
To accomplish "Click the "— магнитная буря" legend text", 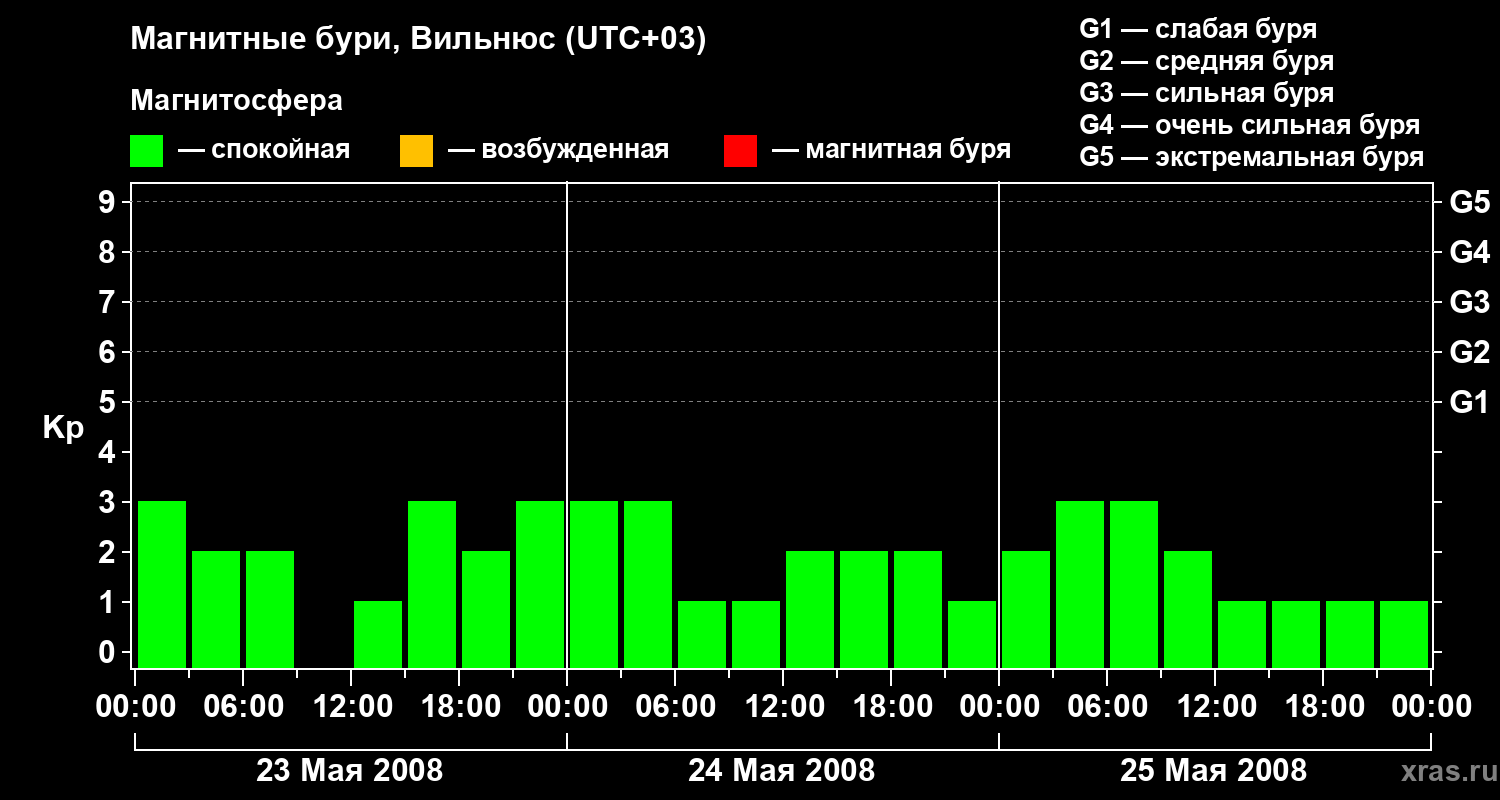I will pos(892,150).
